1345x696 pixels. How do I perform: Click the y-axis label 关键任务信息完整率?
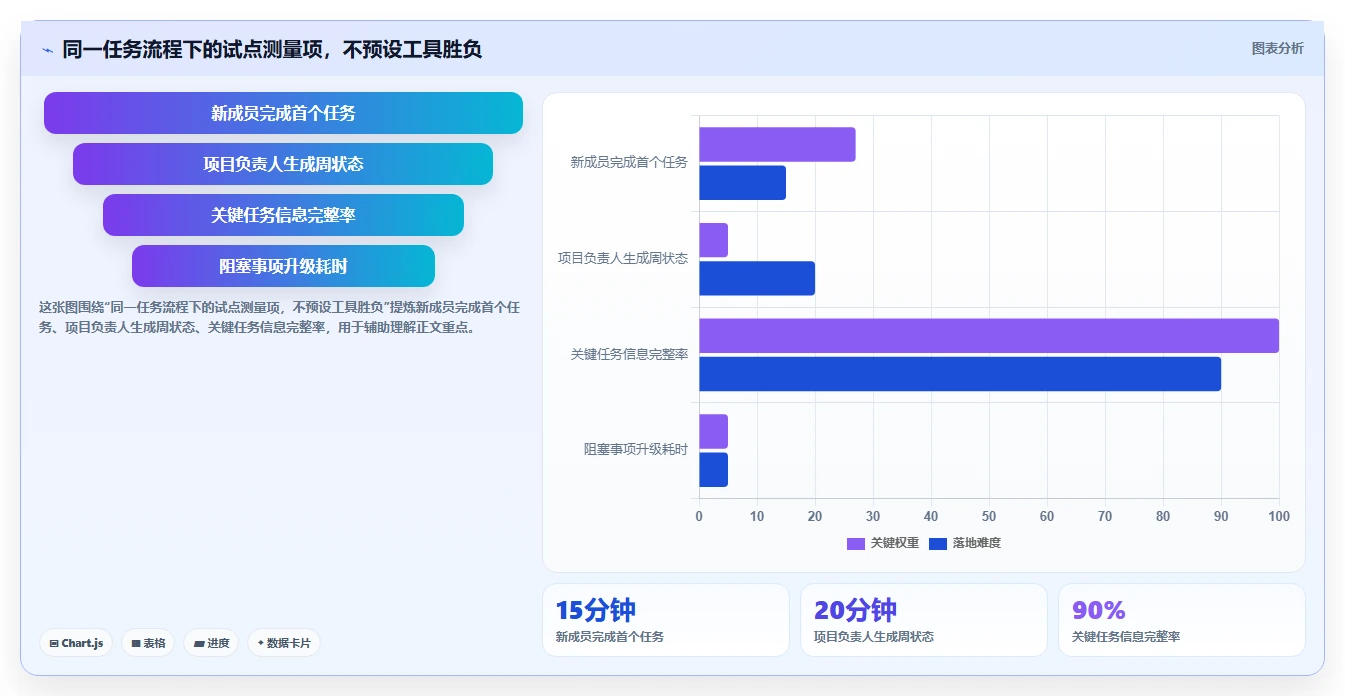click(x=629, y=354)
